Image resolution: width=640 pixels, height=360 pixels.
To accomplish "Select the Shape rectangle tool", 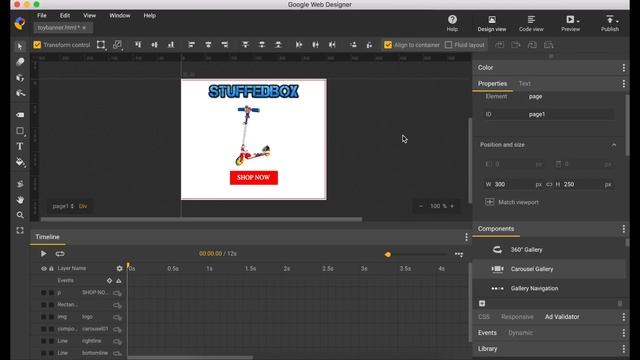I will click(20, 131).
